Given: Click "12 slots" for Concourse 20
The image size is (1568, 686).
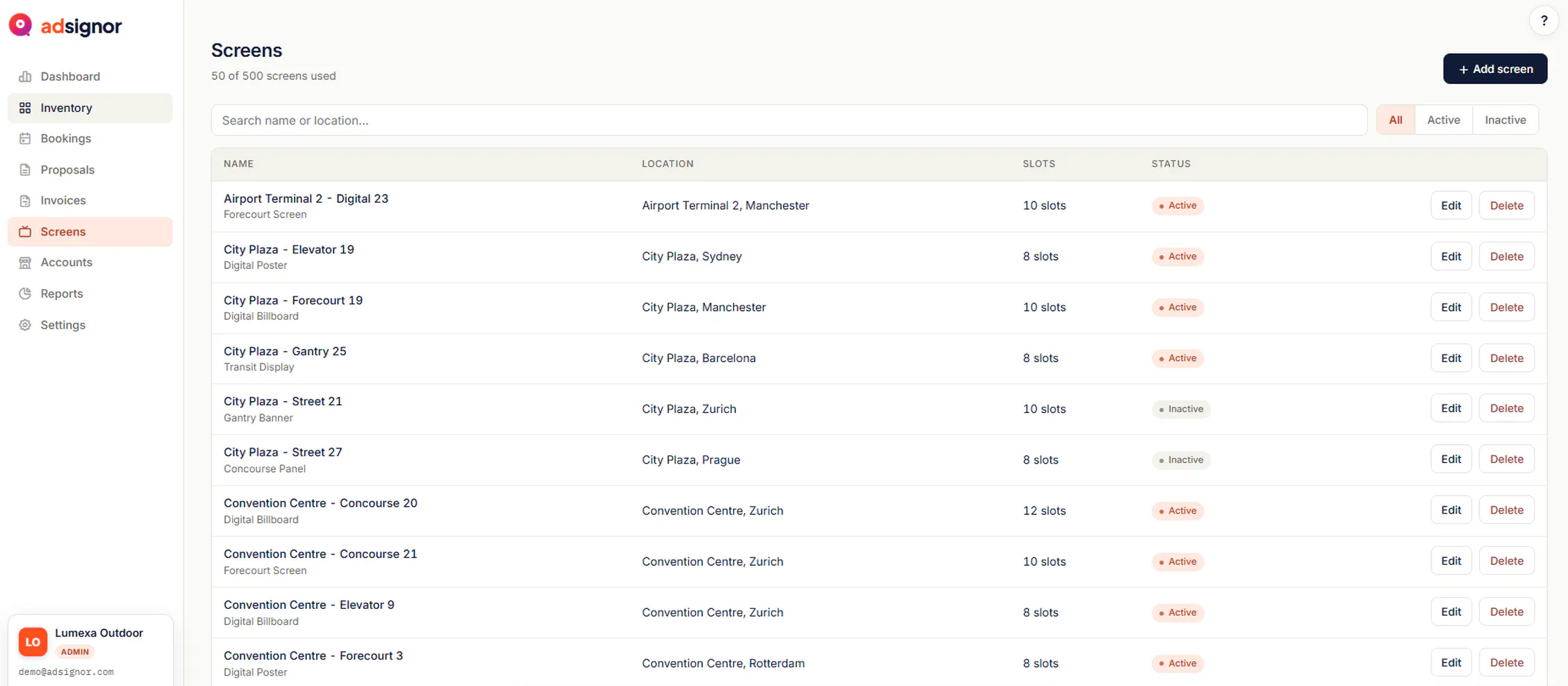Looking at the screenshot, I should (x=1044, y=510).
